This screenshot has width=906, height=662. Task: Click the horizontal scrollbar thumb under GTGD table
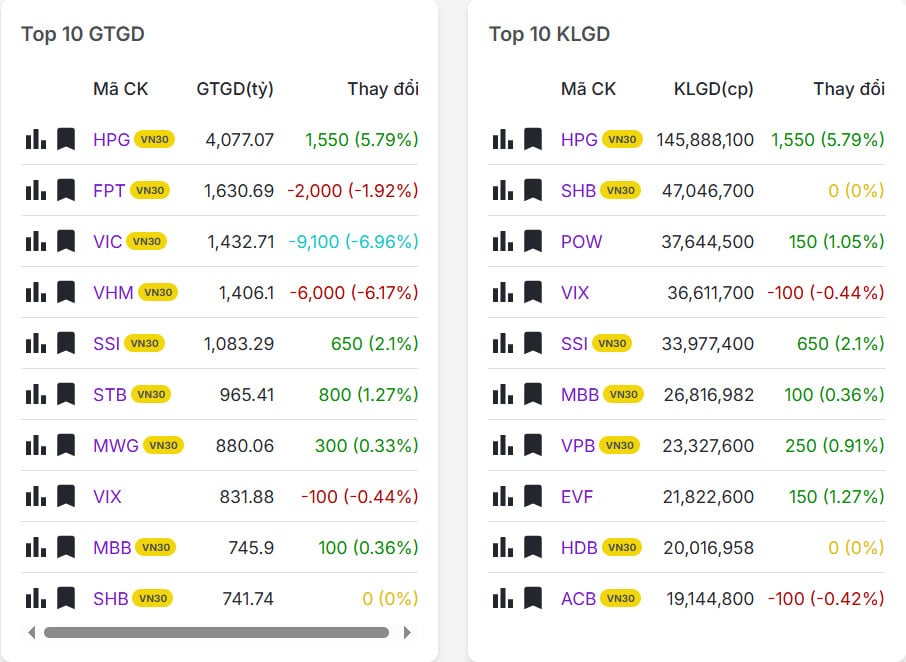coord(216,632)
